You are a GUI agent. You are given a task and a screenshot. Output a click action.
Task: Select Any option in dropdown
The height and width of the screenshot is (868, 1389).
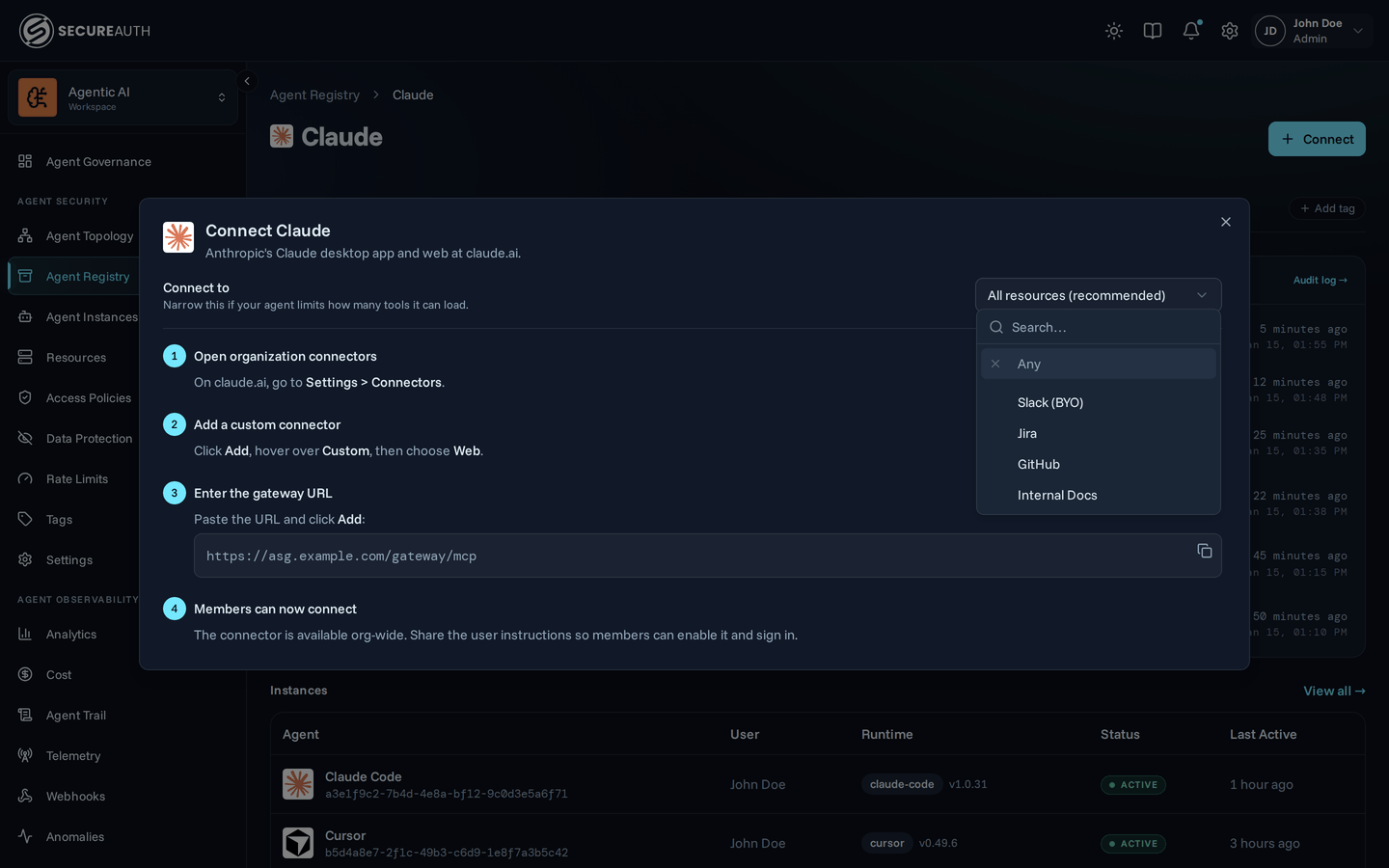(1099, 364)
